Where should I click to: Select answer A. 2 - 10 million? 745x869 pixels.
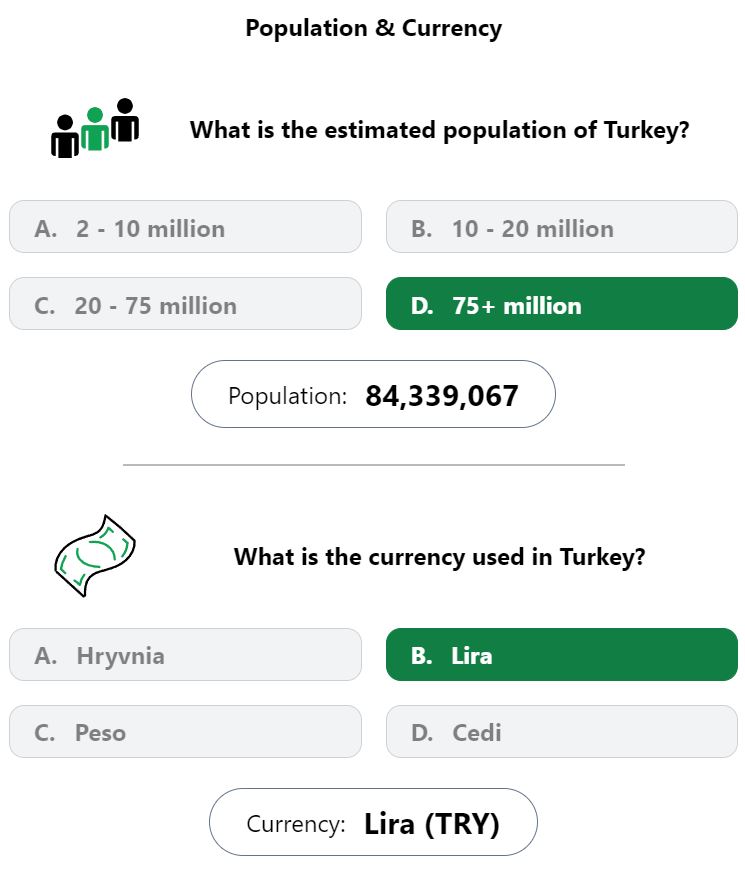click(x=185, y=227)
